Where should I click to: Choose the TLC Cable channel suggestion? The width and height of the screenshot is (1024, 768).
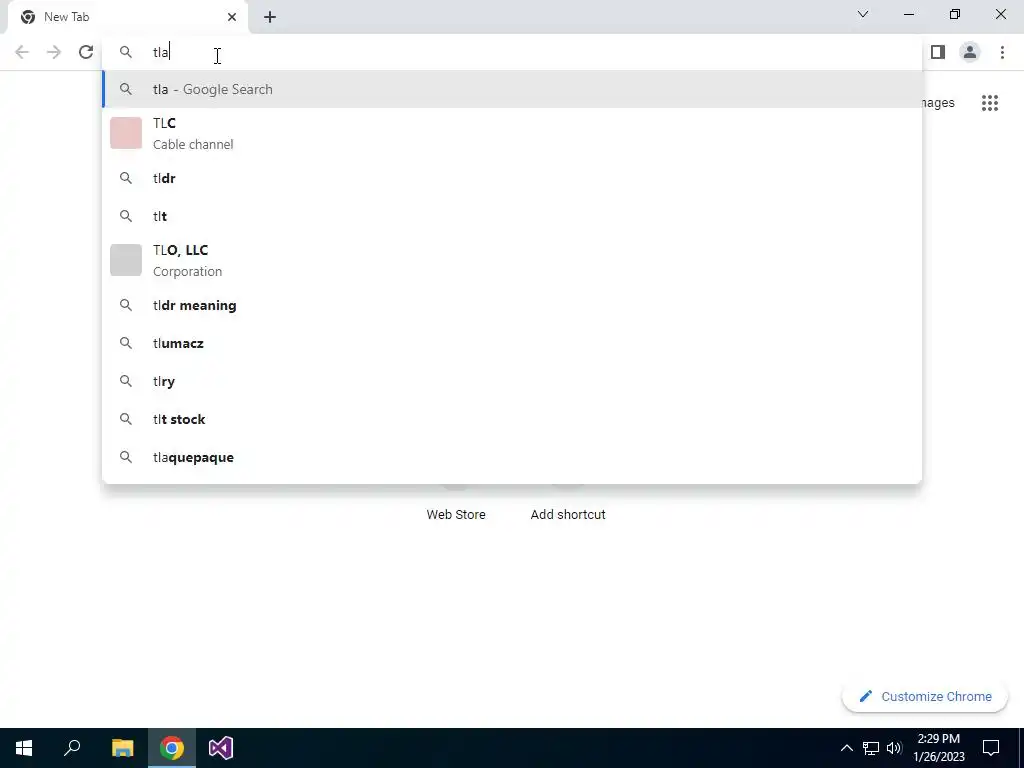point(512,133)
